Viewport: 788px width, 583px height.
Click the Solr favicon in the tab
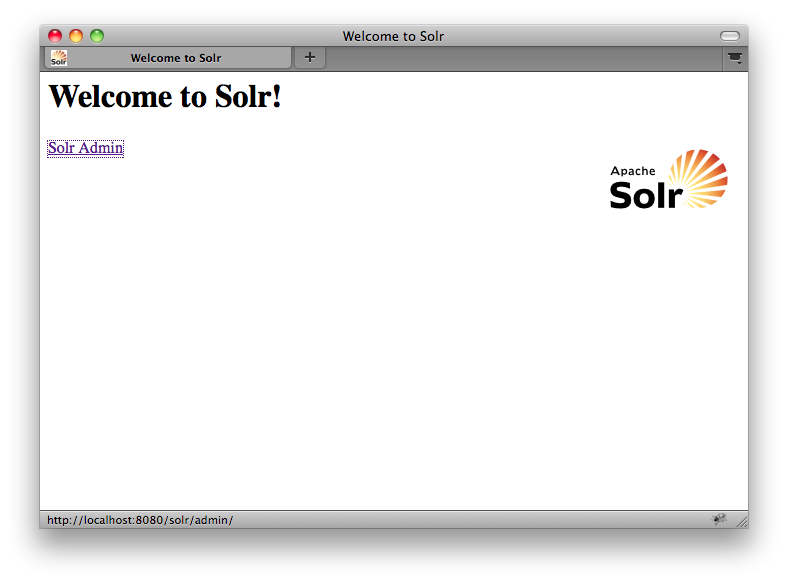click(59, 58)
